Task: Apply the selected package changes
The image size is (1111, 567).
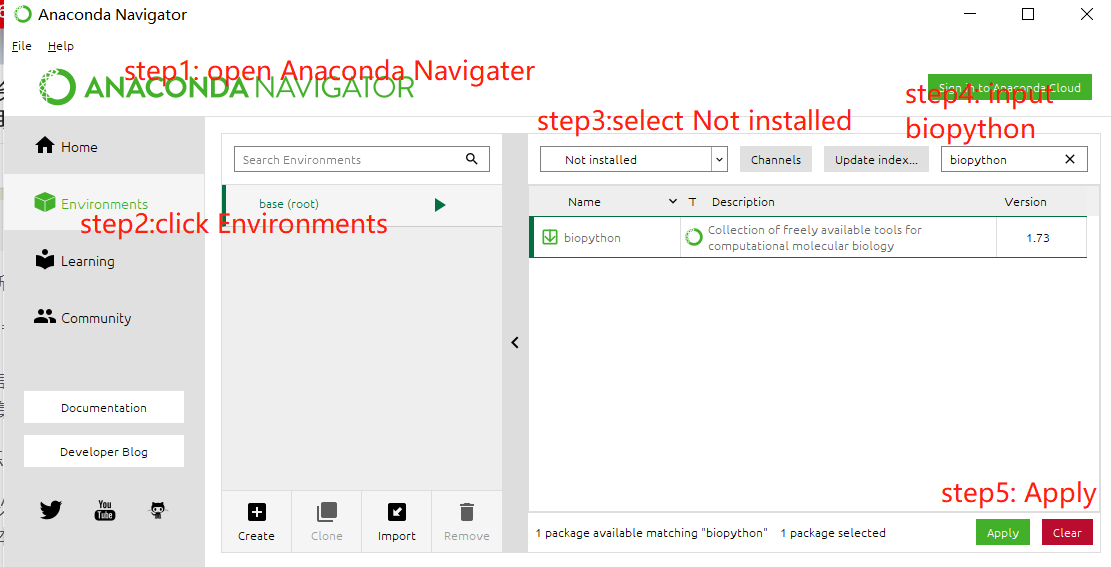Action: 1003,532
